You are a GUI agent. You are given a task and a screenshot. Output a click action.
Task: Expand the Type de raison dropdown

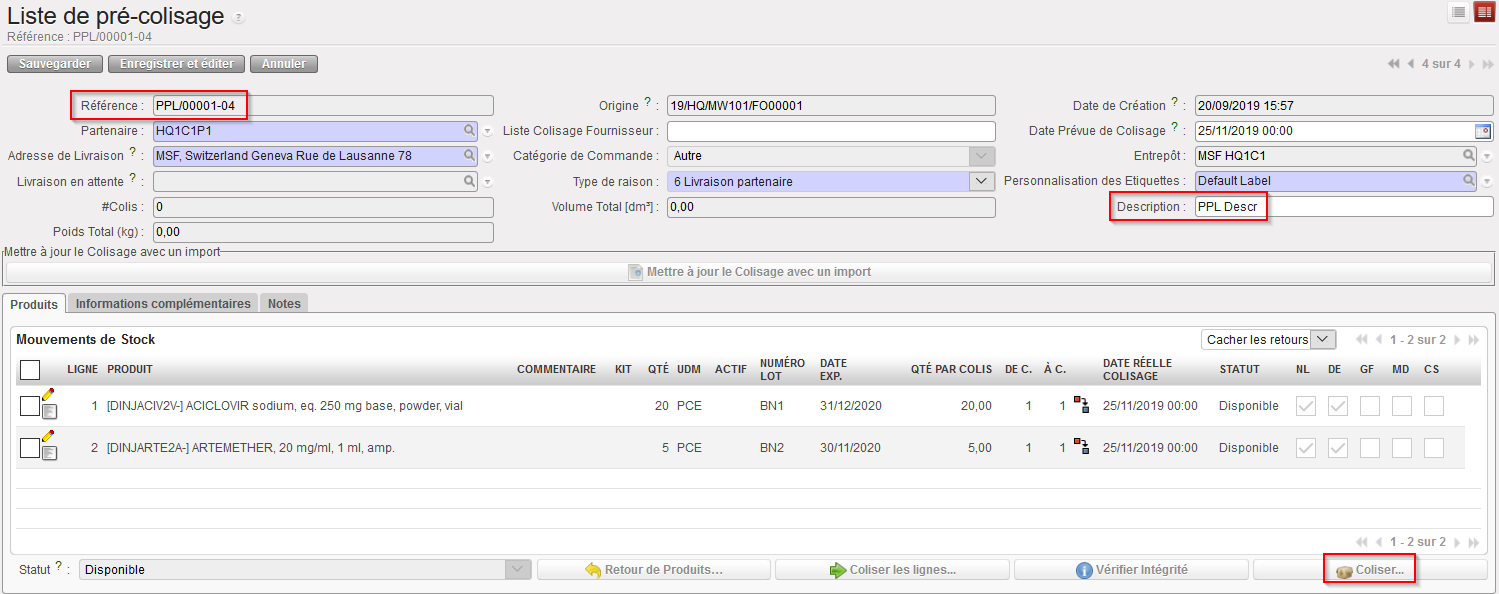pyautogui.click(x=982, y=181)
